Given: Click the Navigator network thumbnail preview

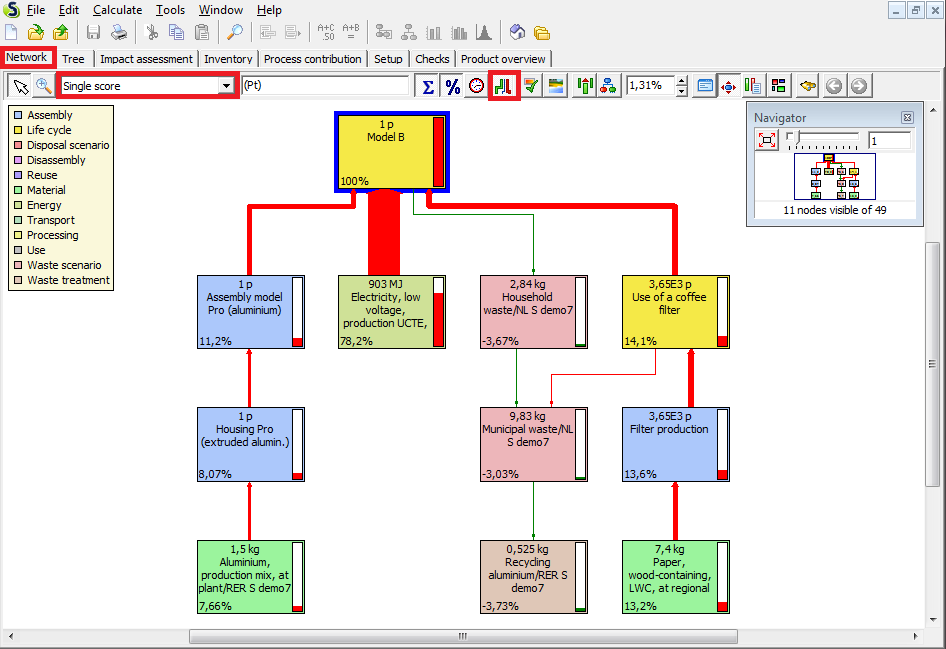Looking at the screenshot, I should [833, 176].
